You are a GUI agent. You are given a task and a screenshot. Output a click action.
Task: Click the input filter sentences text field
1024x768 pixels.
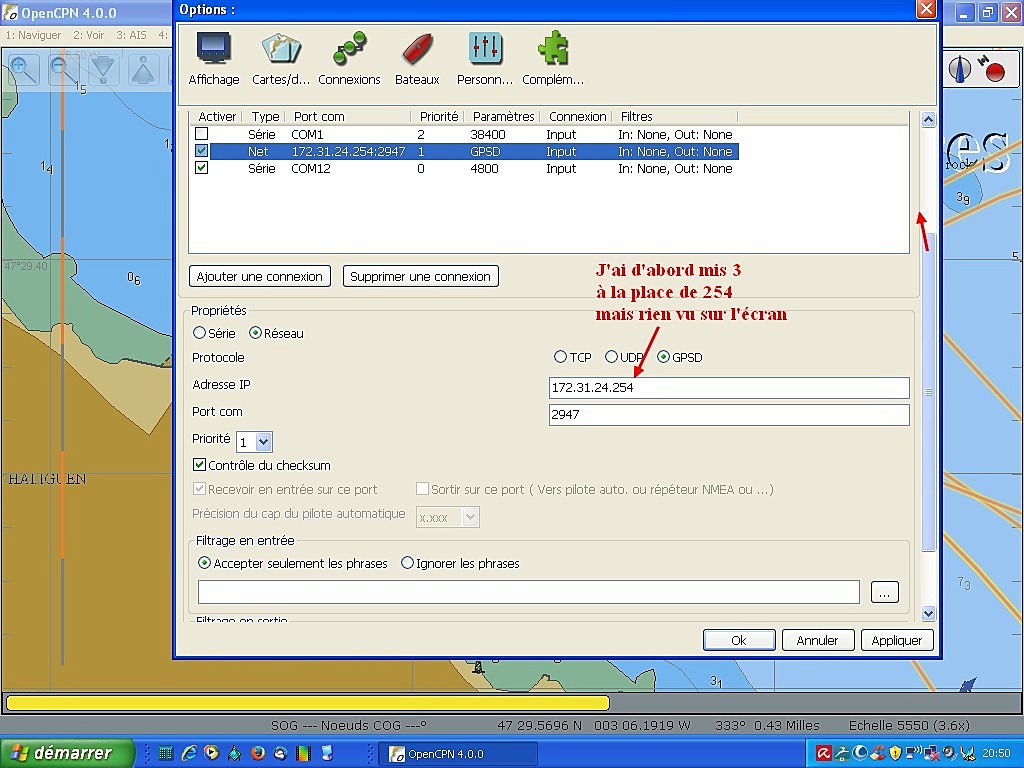528,592
